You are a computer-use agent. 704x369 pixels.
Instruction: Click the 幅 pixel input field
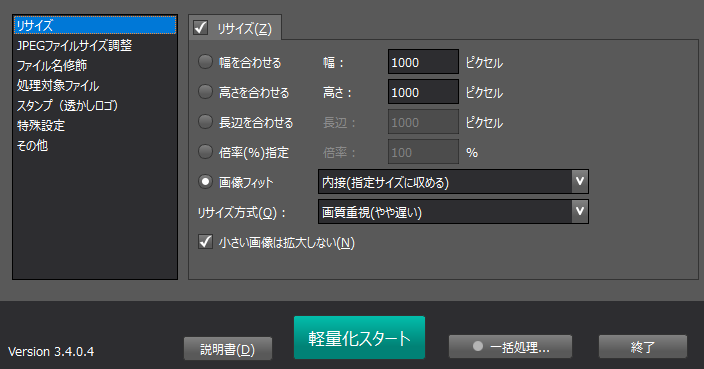click(423, 62)
